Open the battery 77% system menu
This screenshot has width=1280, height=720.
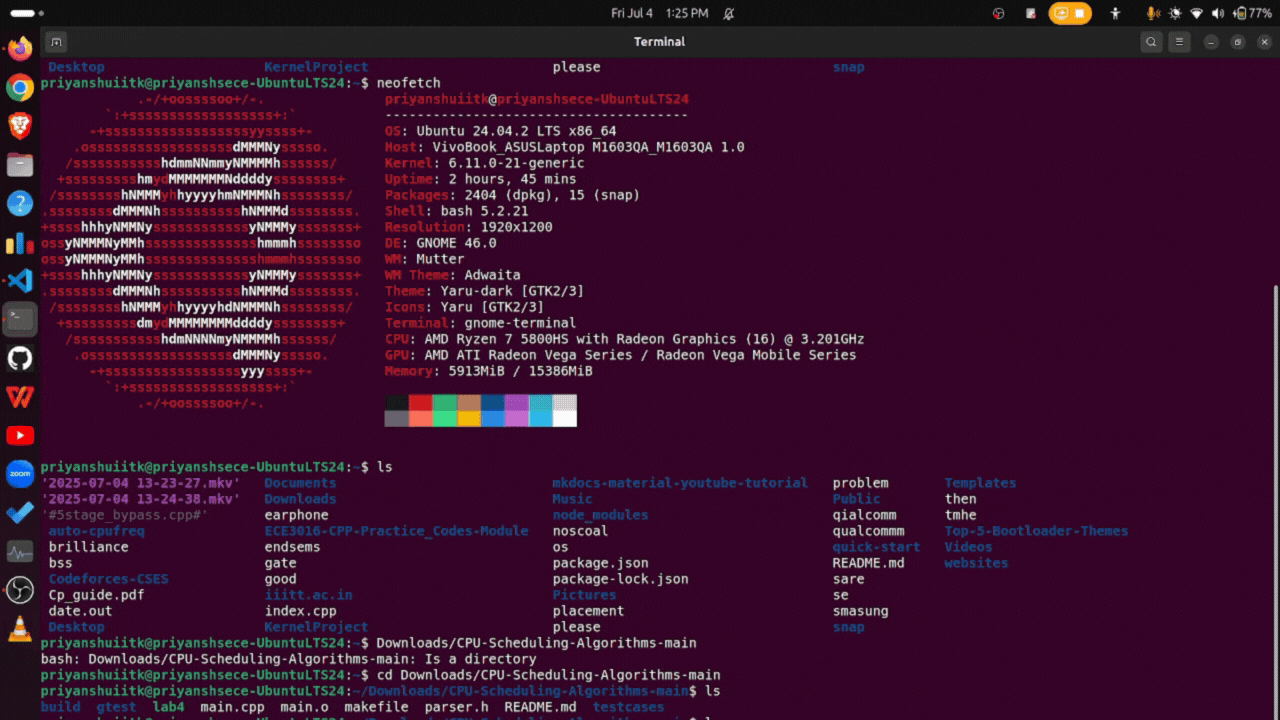click(1254, 13)
